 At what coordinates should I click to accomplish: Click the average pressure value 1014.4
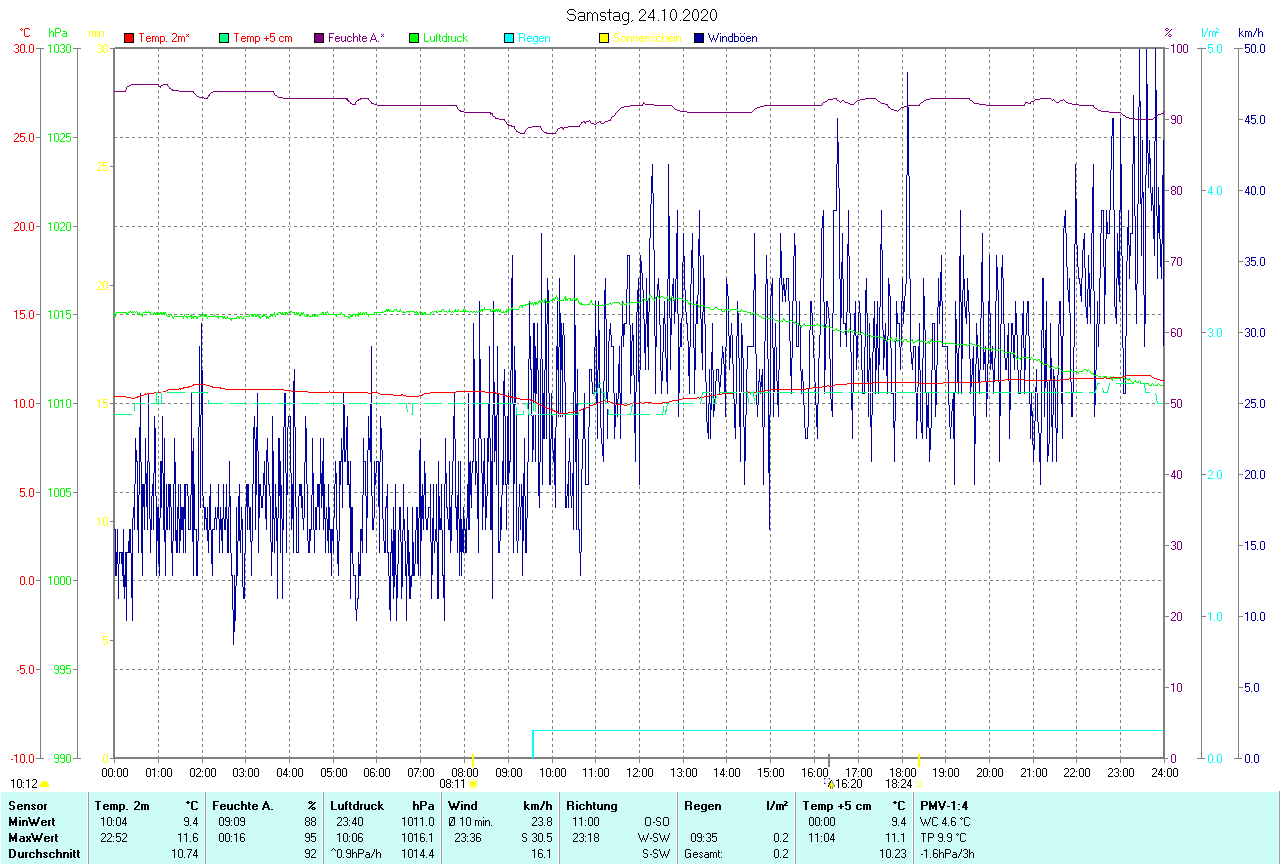417,854
